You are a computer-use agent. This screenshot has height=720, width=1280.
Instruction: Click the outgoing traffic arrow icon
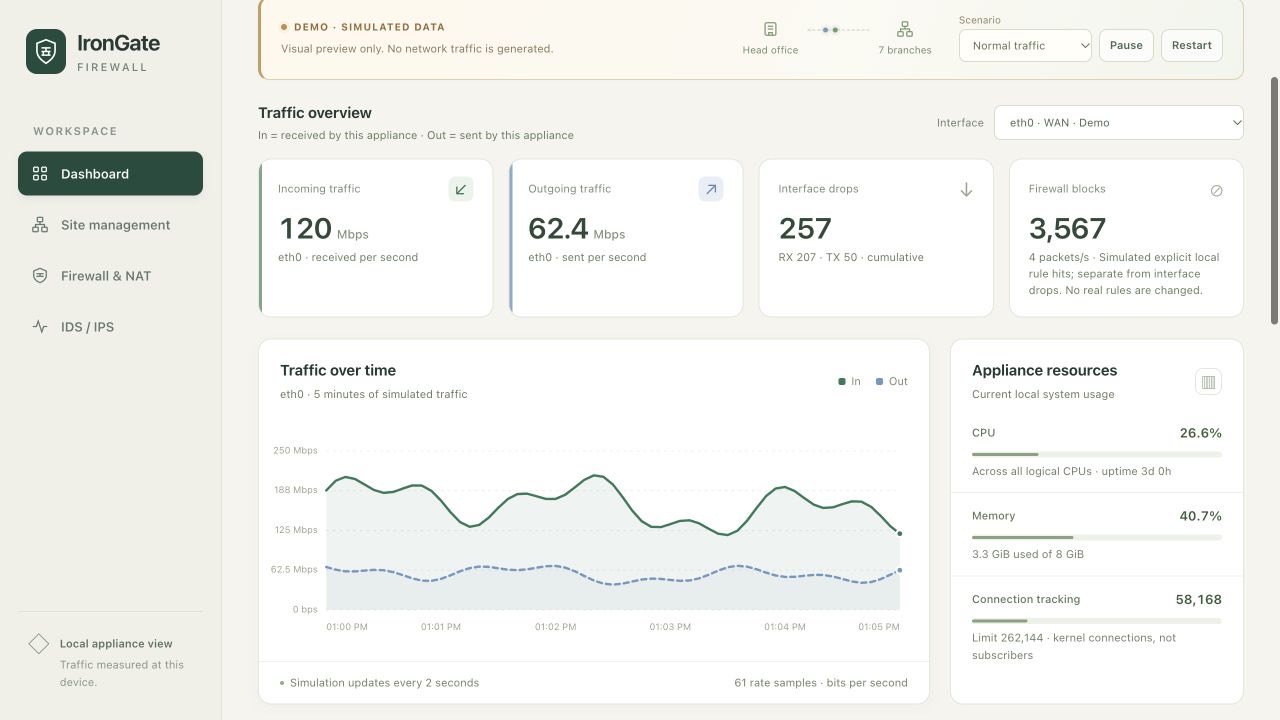pyautogui.click(x=711, y=189)
